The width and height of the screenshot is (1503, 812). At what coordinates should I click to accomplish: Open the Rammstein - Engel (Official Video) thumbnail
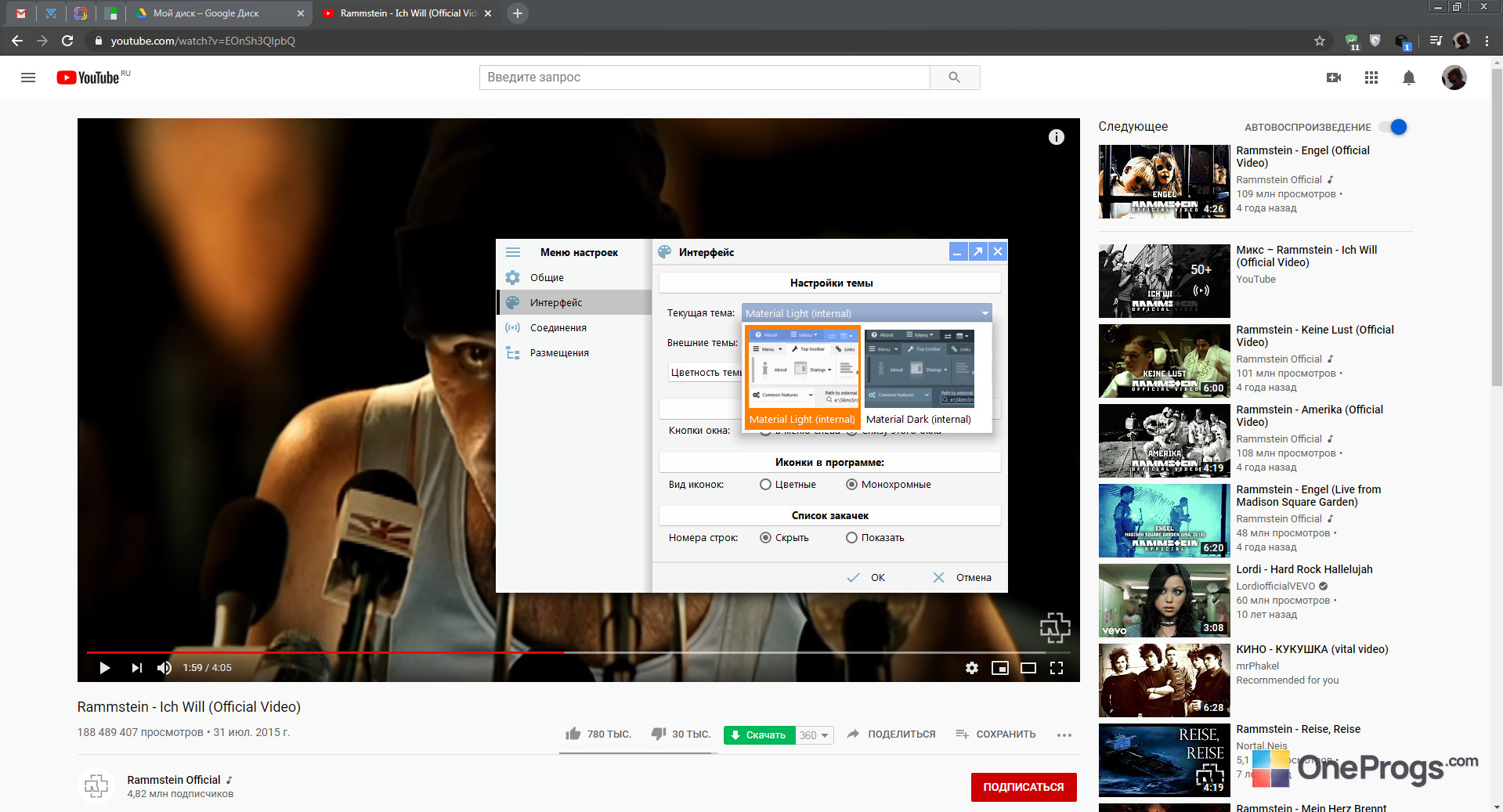tap(1164, 182)
